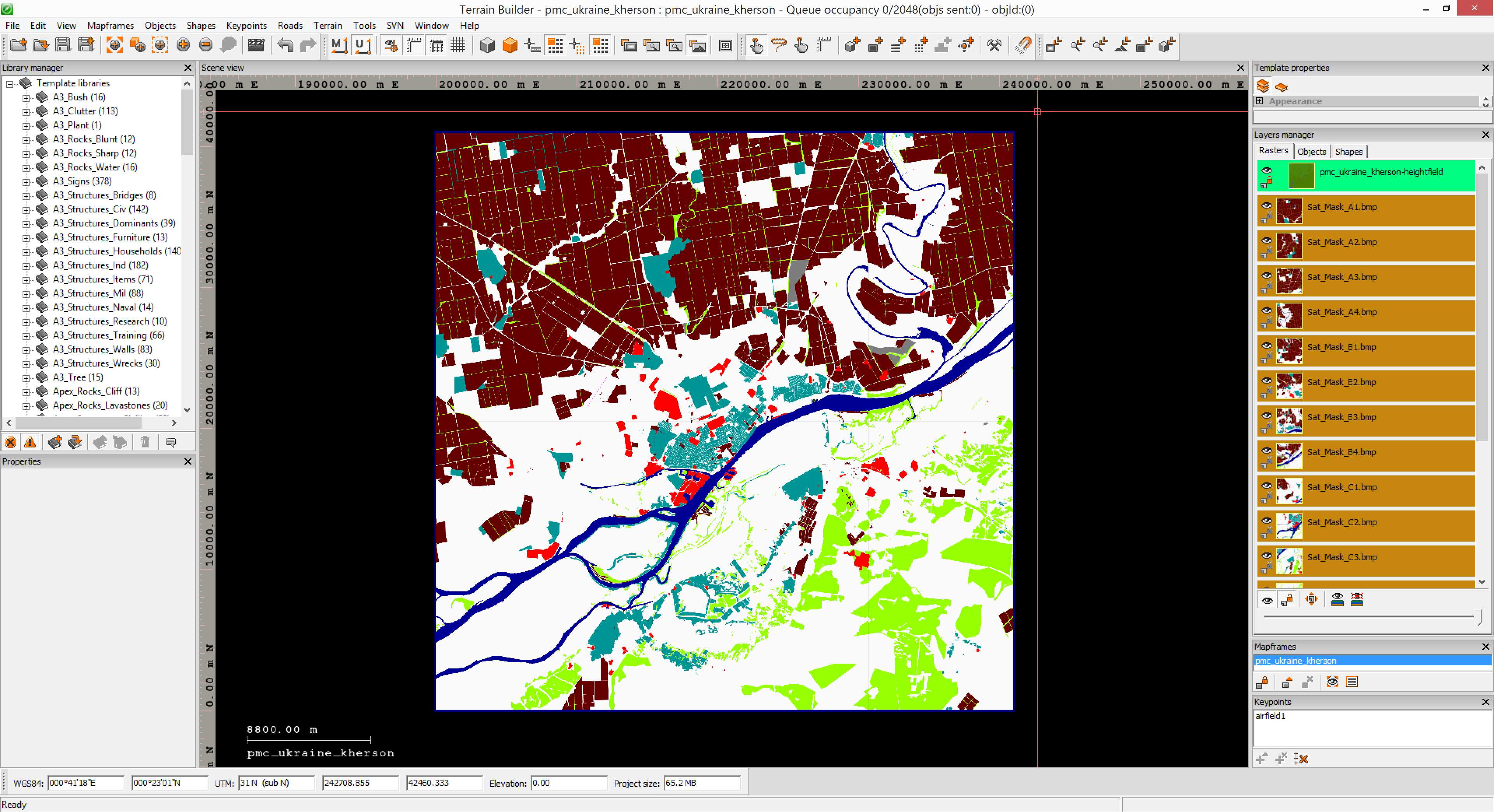Hide the Sat_Mask_A1.bmp layer via eye icon

(x=1267, y=205)
